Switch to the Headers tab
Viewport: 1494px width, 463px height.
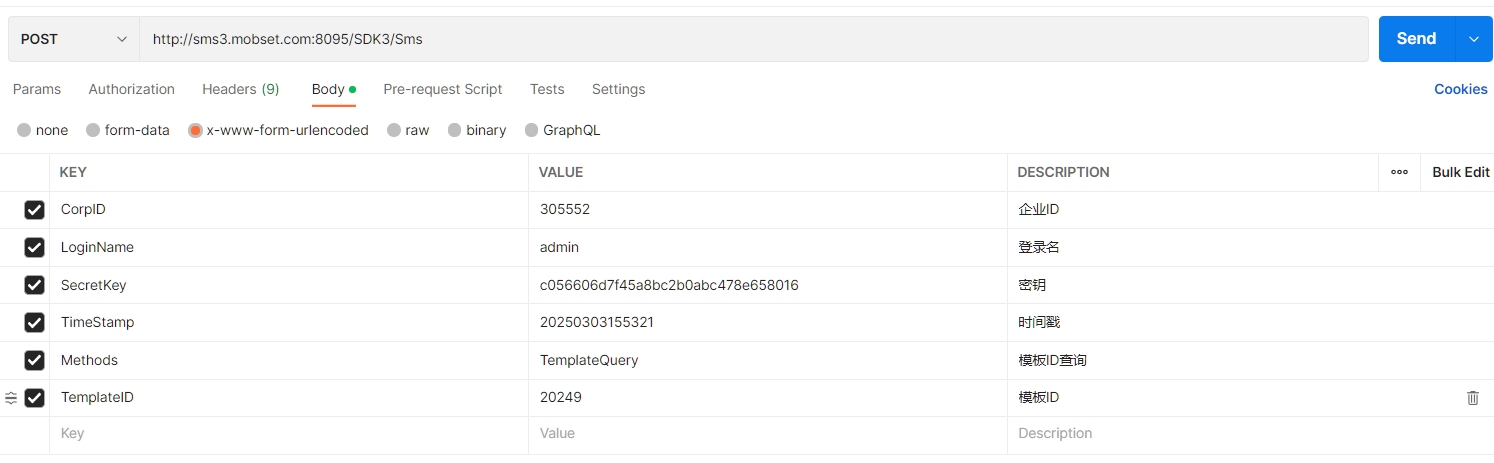[240, 89]
